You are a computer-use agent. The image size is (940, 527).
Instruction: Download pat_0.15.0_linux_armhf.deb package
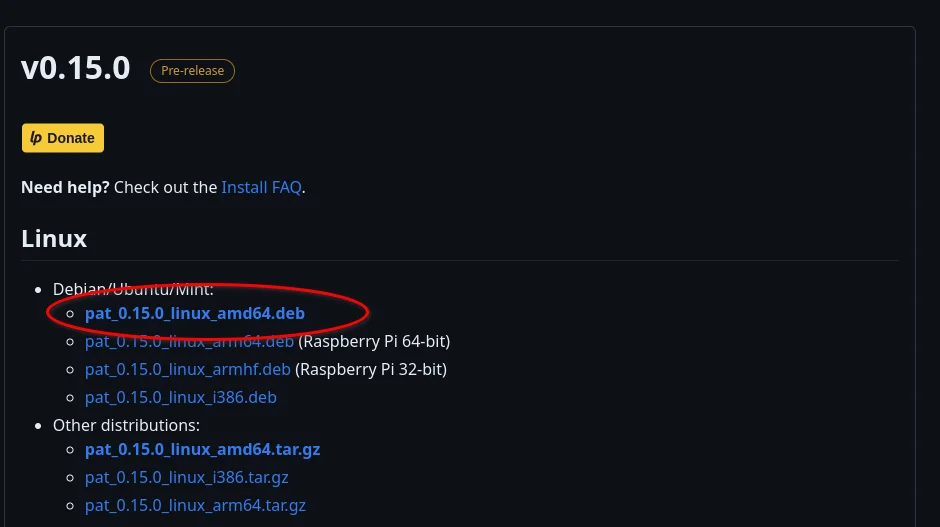(x=187, y=369)
